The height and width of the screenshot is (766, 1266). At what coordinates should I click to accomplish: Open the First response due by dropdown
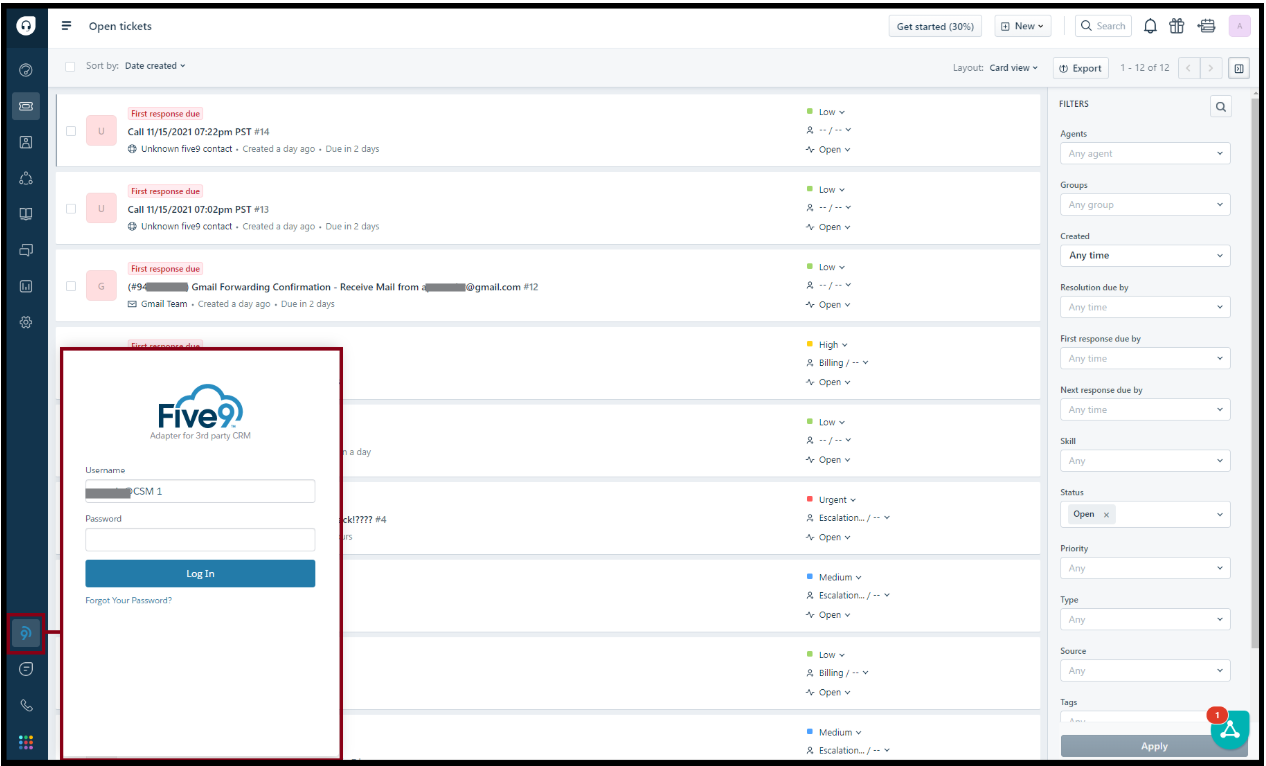click(x=1145, y=358)
